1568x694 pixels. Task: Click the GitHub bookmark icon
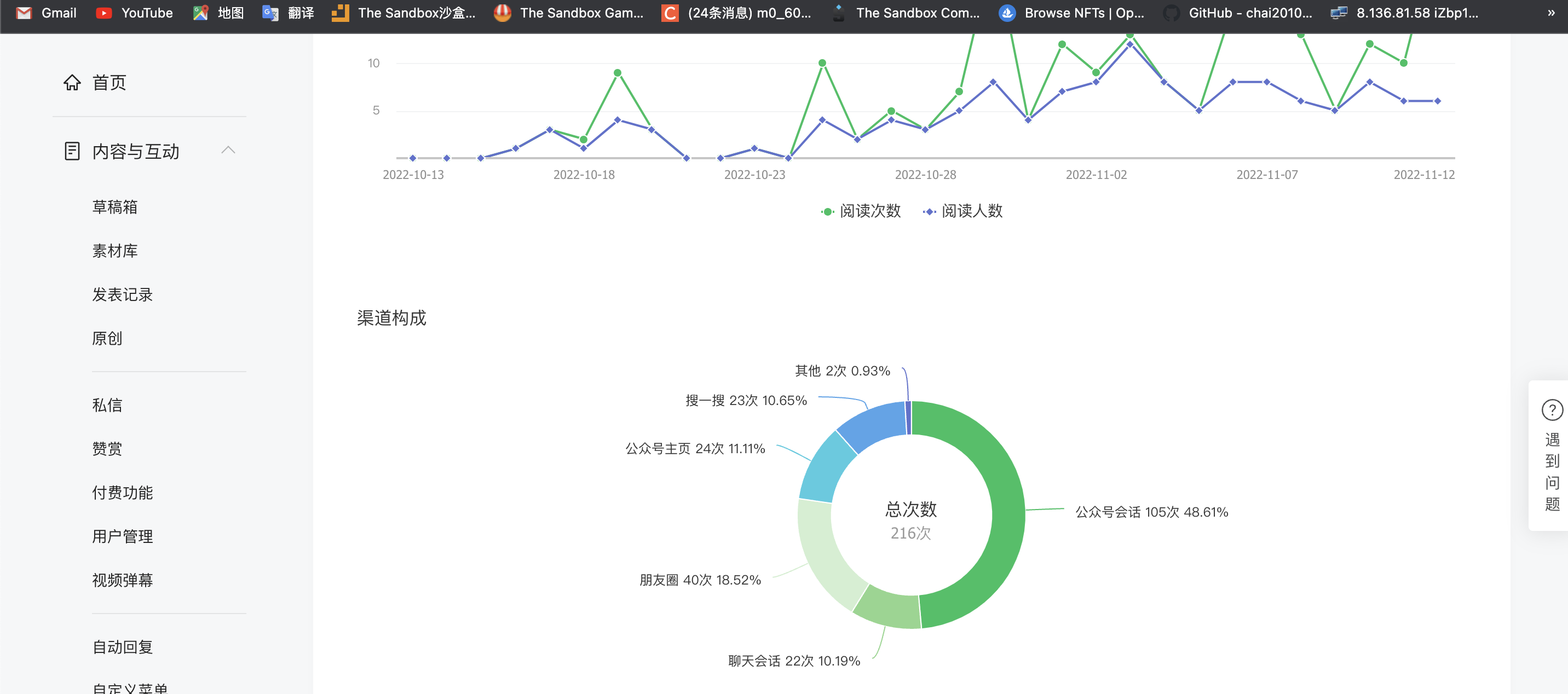click(x=1171, y=13)
